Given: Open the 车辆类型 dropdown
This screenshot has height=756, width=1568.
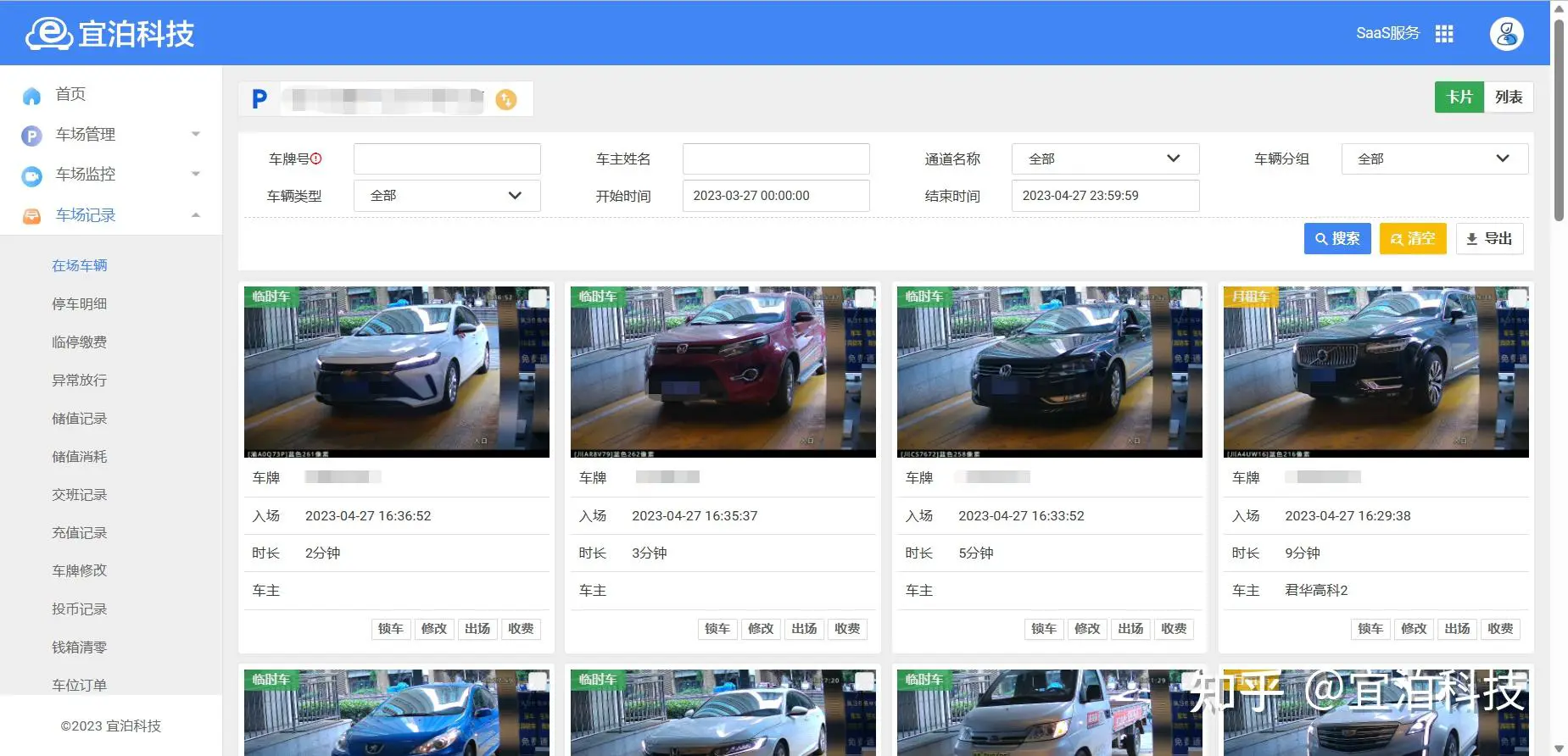Looking at the screenshot, I should point(447,196).
